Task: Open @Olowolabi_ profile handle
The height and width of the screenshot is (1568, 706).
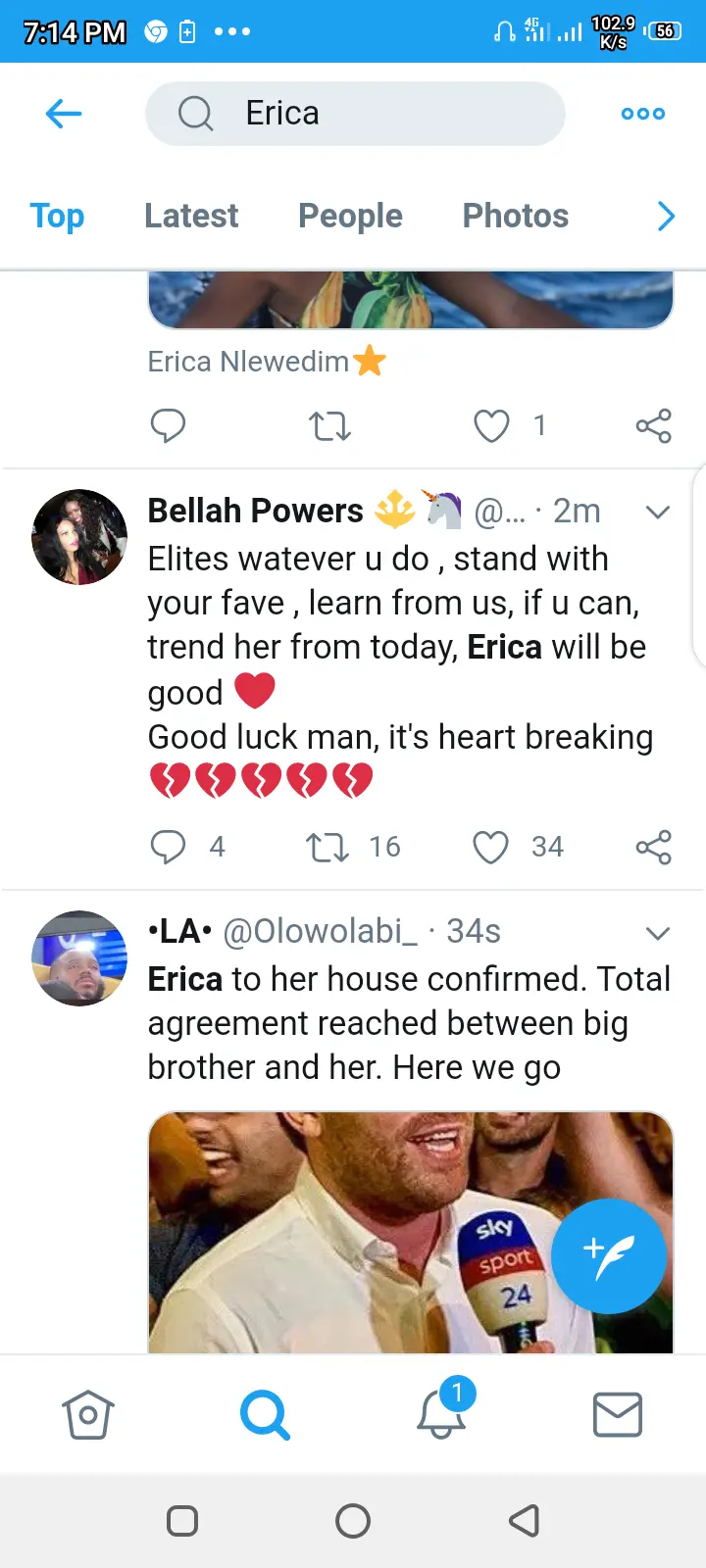Action: [x=320, y=931]
